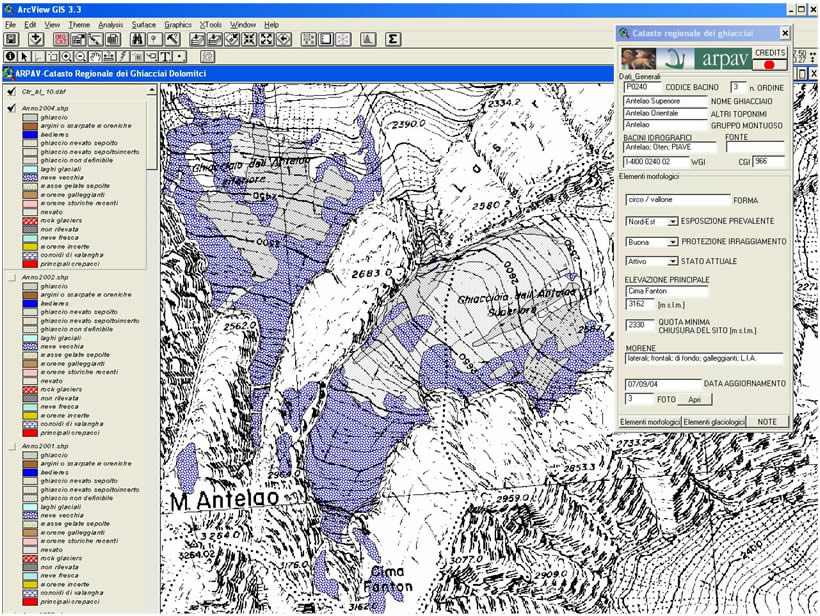Click the Sigma summarize icon
Screen dimensions: 820x616
[x=393, y=39]
